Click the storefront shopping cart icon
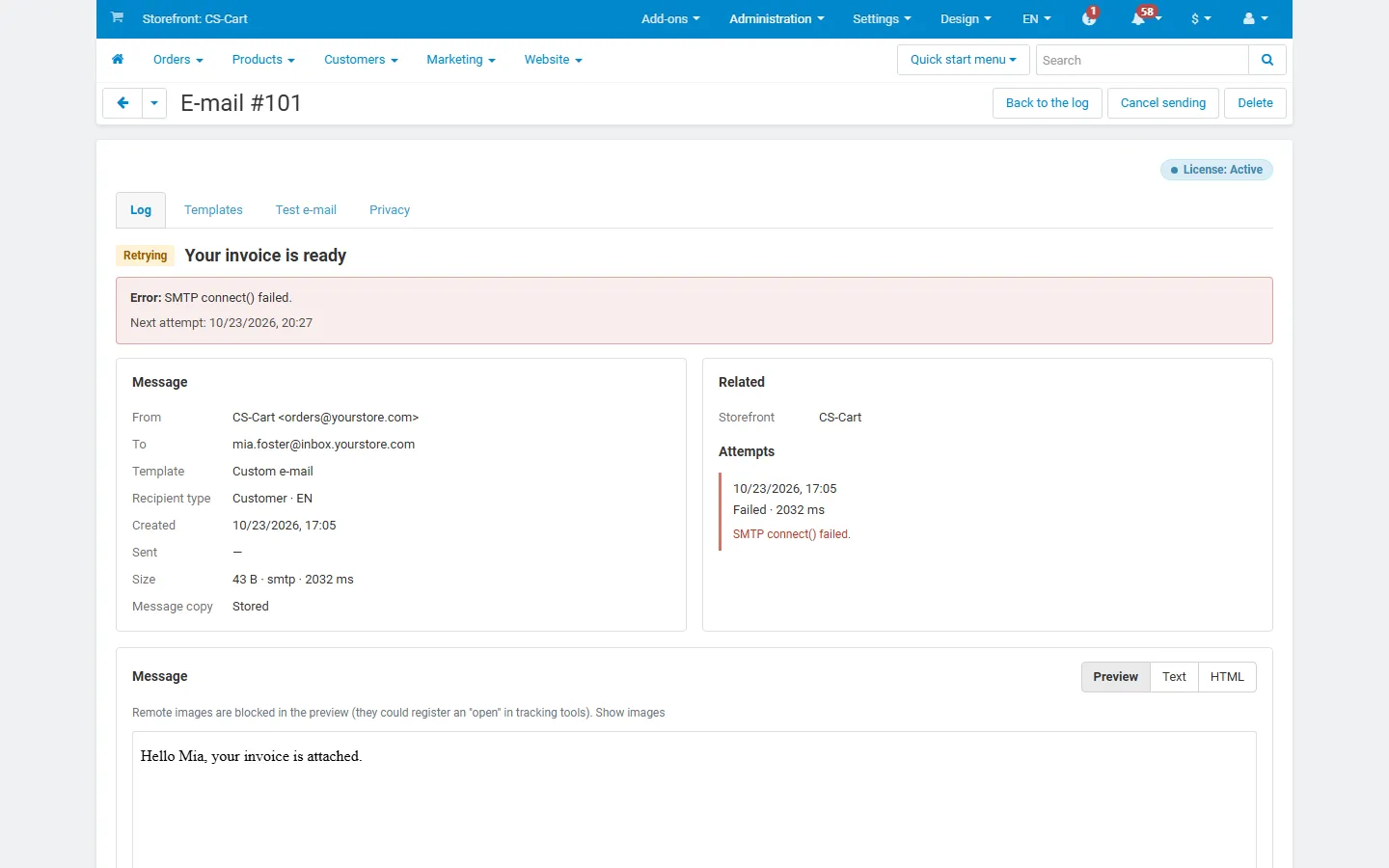This screenshot has width=1389, height=868. (117, 17)
